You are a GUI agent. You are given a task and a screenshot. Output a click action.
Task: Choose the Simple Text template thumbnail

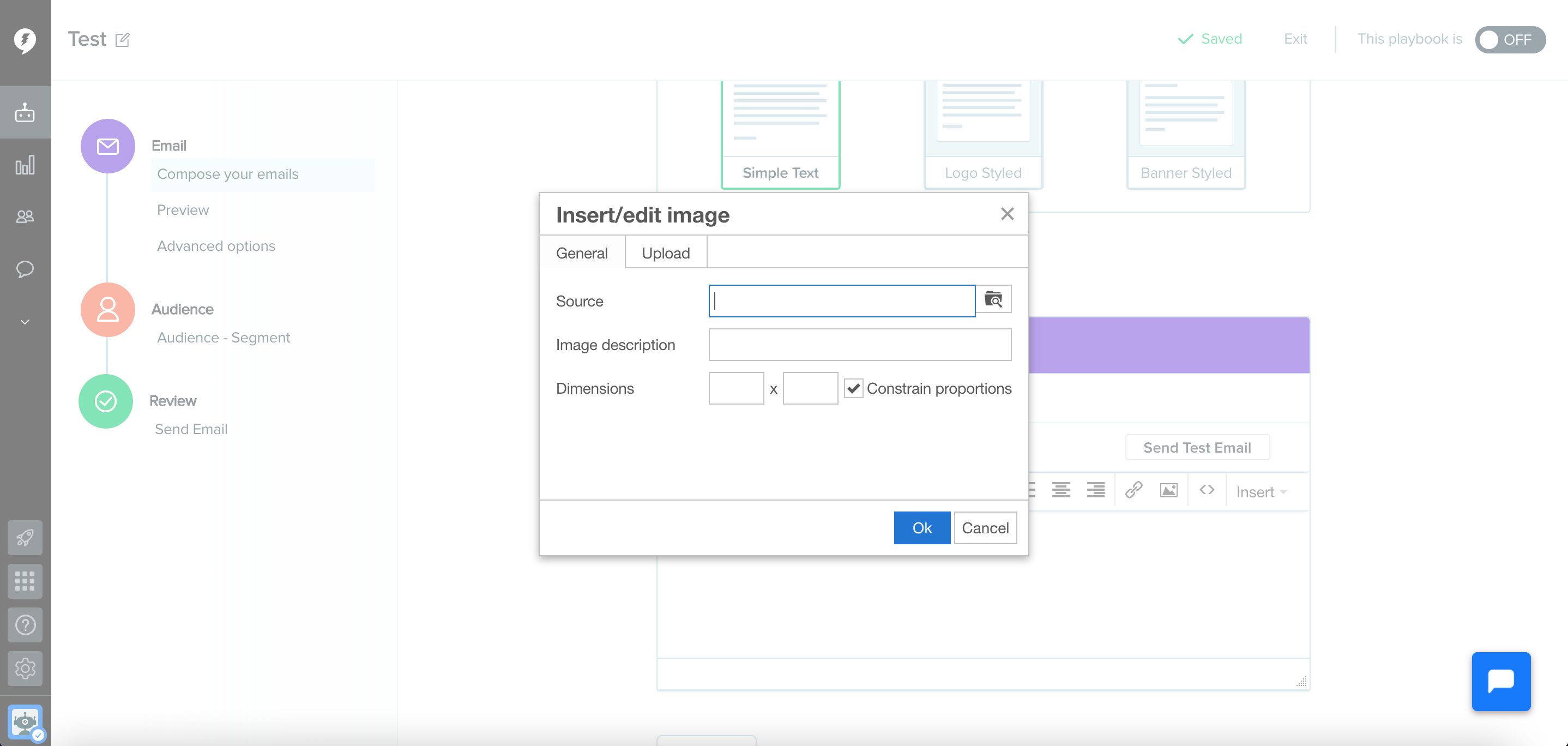(780, 134)
